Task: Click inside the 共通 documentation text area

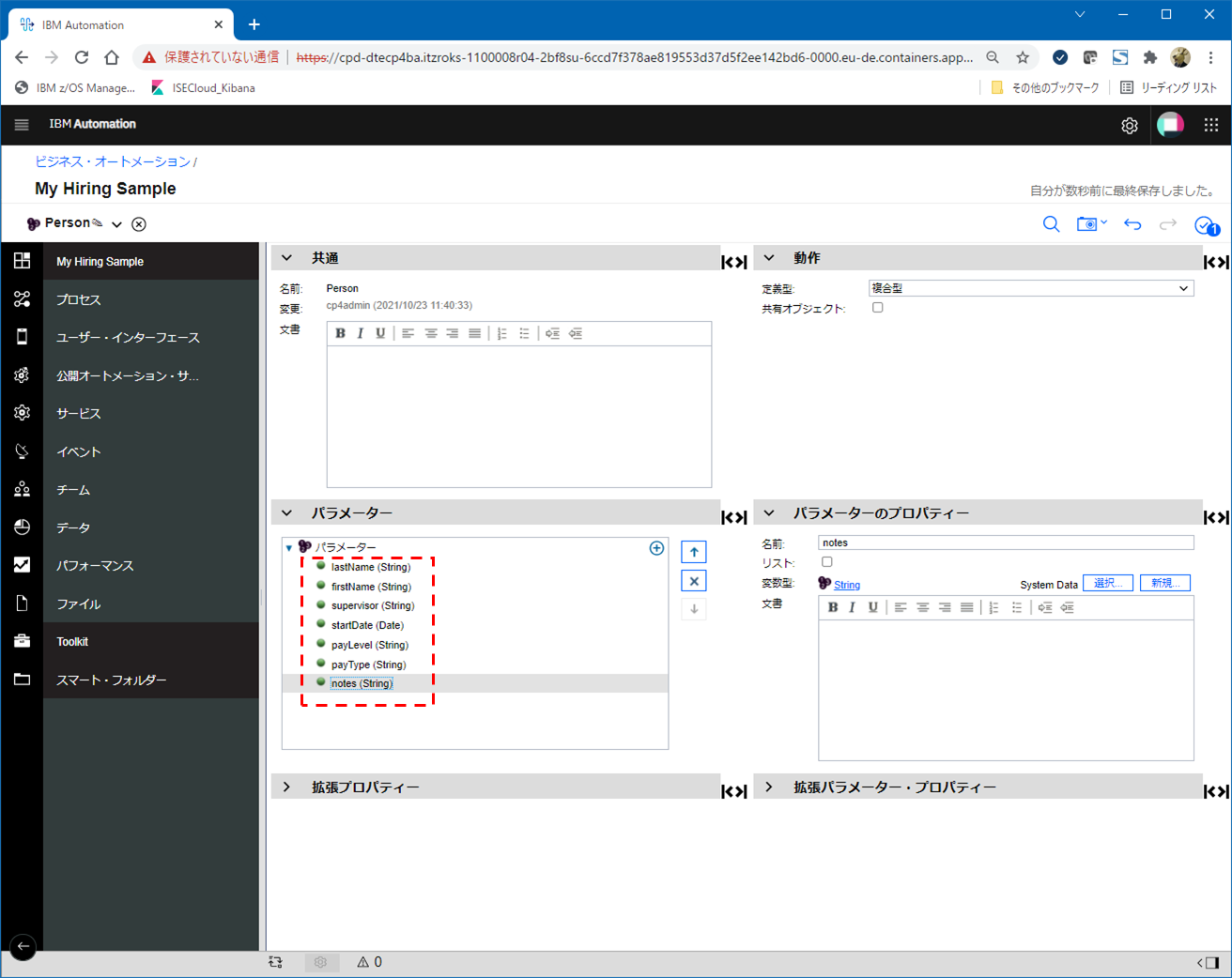Action: click(x=519, y=417)
